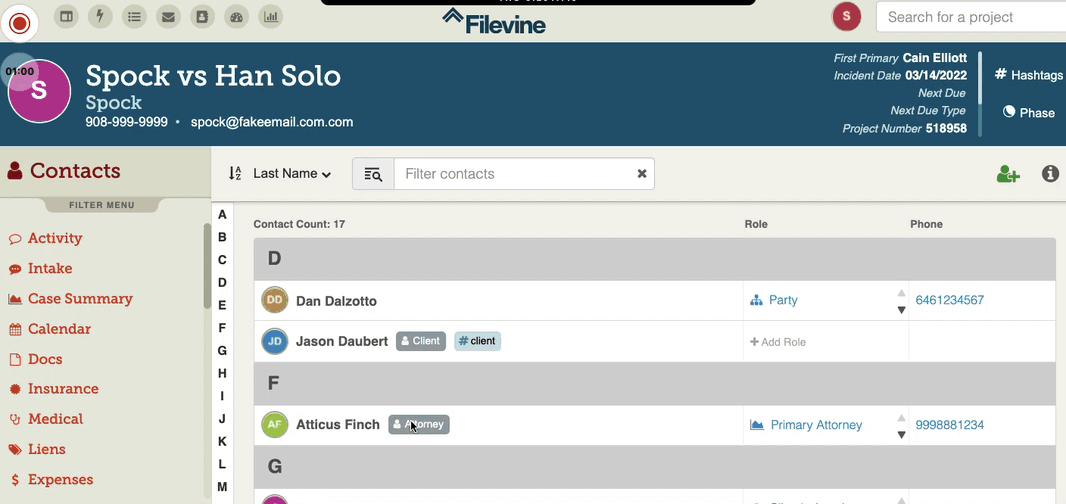The width and height of the screenshot is (1066, 504).
Task: Click the advanced filter search icon
Action: [373, 174]
